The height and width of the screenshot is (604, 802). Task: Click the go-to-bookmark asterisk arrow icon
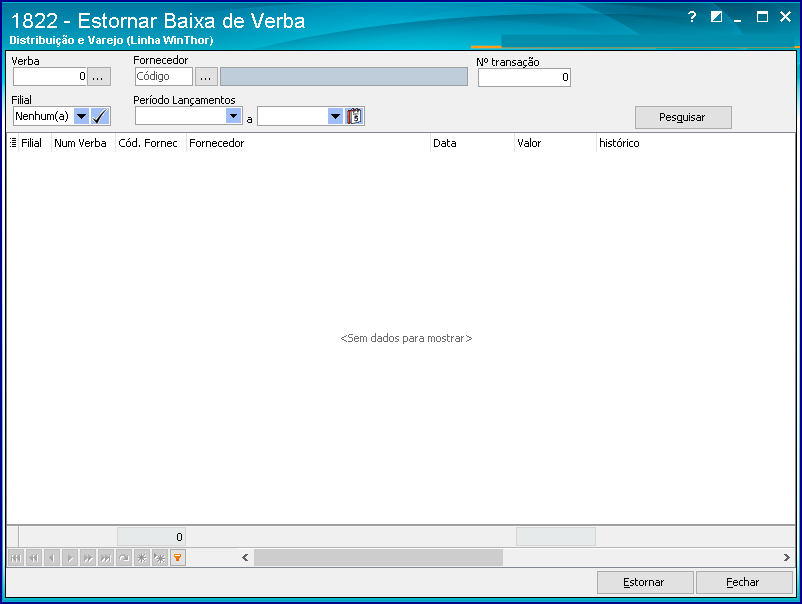click(160, 557)
